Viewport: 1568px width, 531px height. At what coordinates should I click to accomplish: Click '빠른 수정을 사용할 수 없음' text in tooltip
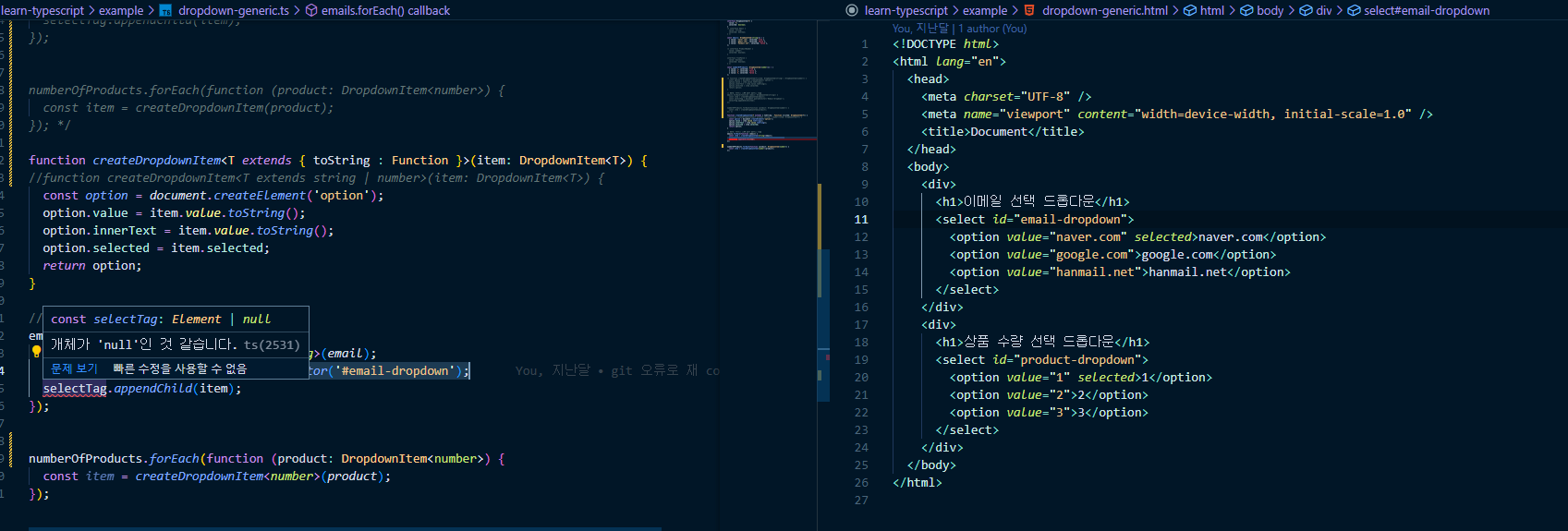[180, 368]
